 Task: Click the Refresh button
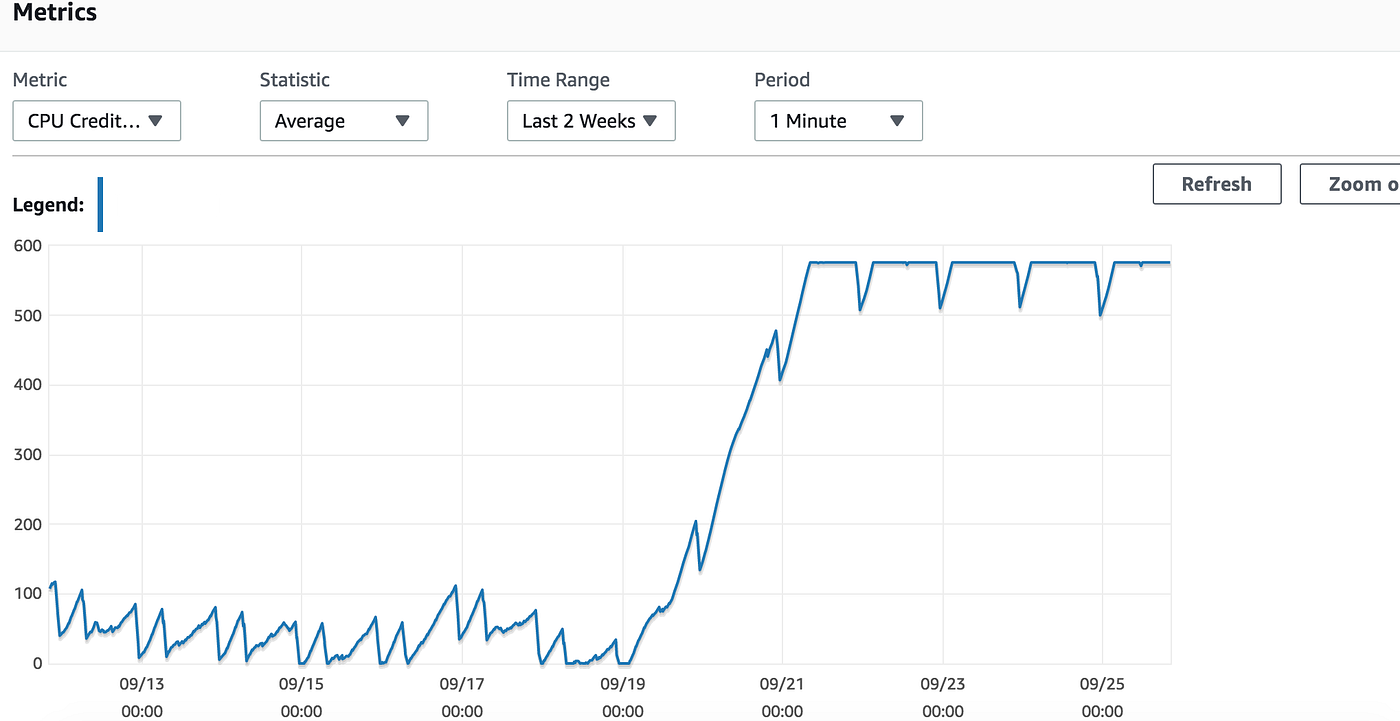tap(1217, 184)
